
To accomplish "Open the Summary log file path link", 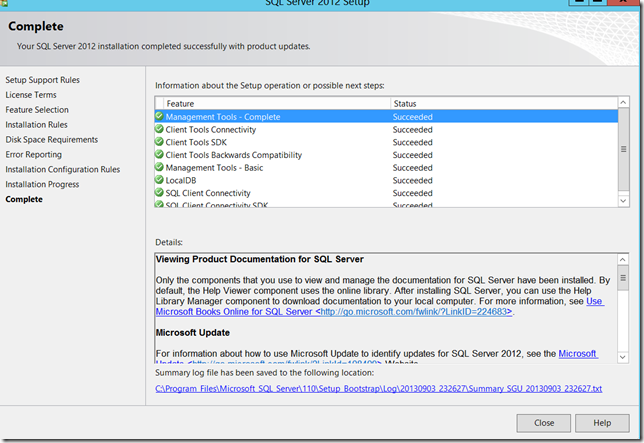I will click(x=378, y=388).
